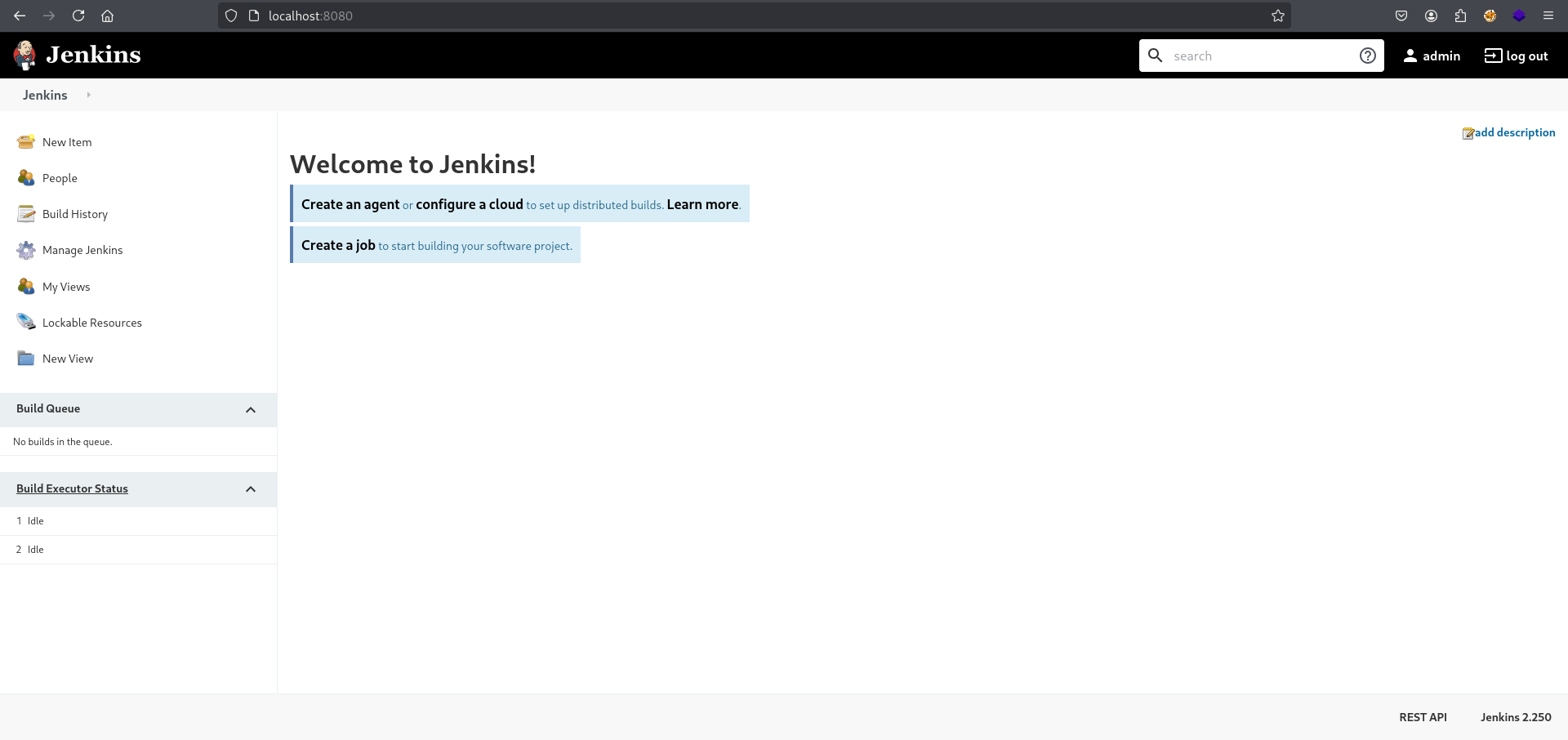Open Firefox hamburger application menu
Viewport: 1568px width, 740px height.
pyautogui.click(x=1548, y=16)
